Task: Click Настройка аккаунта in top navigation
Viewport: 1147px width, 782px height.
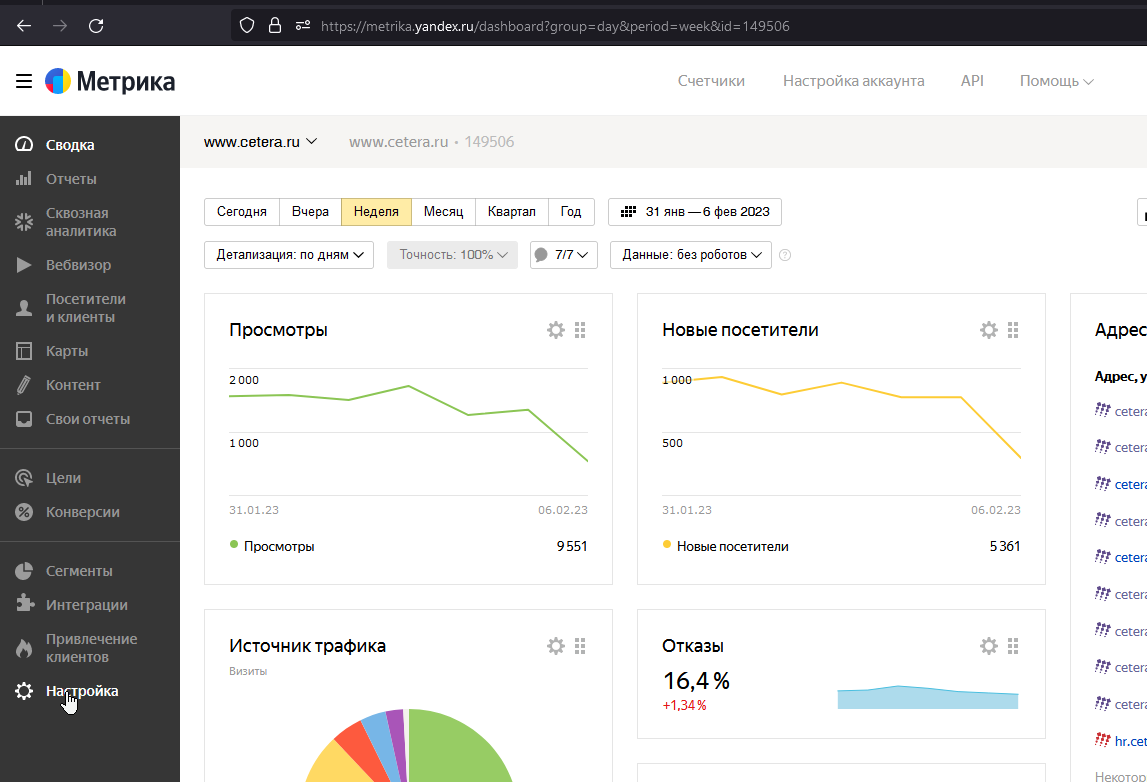Action: [x=853, y=81]
